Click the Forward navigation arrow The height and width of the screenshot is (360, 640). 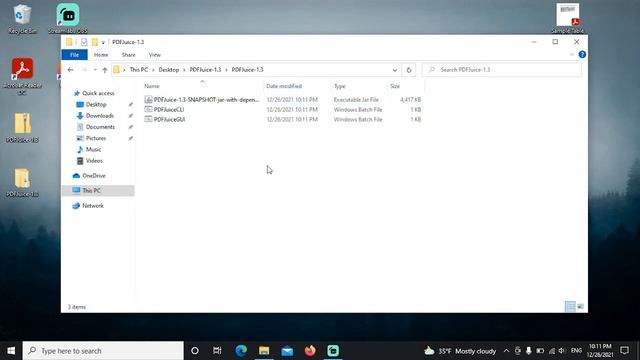coord(84,70)
